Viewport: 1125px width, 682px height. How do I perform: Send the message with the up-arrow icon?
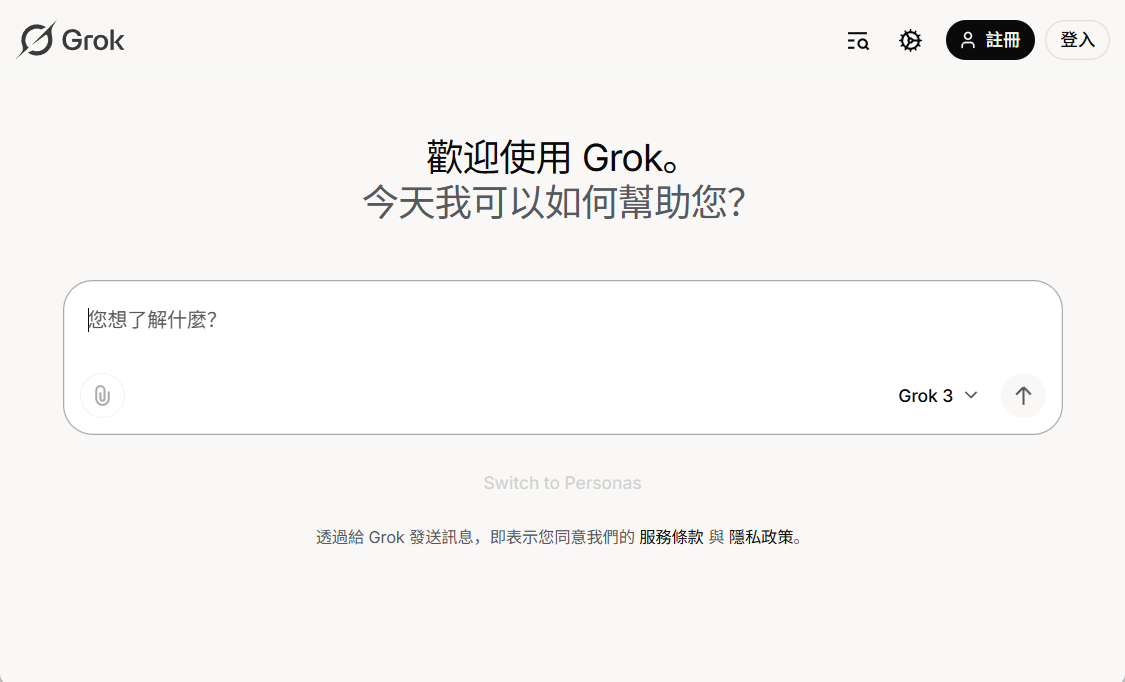(1023, 395)
